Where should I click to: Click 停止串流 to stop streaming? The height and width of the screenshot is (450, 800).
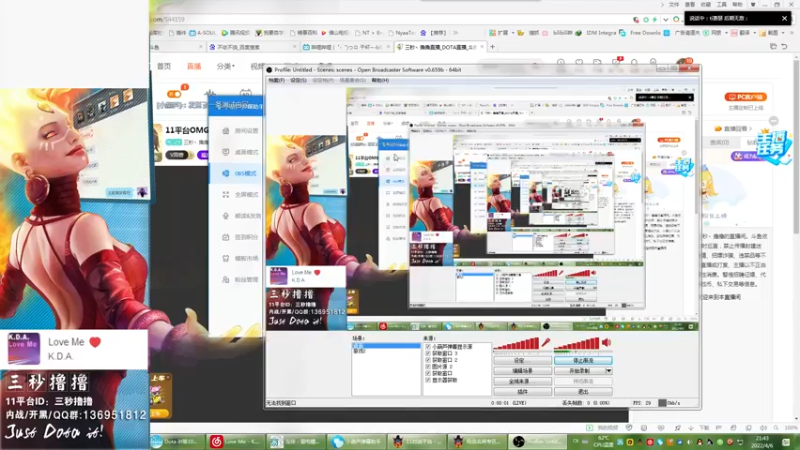pyautogui.click(x=583, y=361)
